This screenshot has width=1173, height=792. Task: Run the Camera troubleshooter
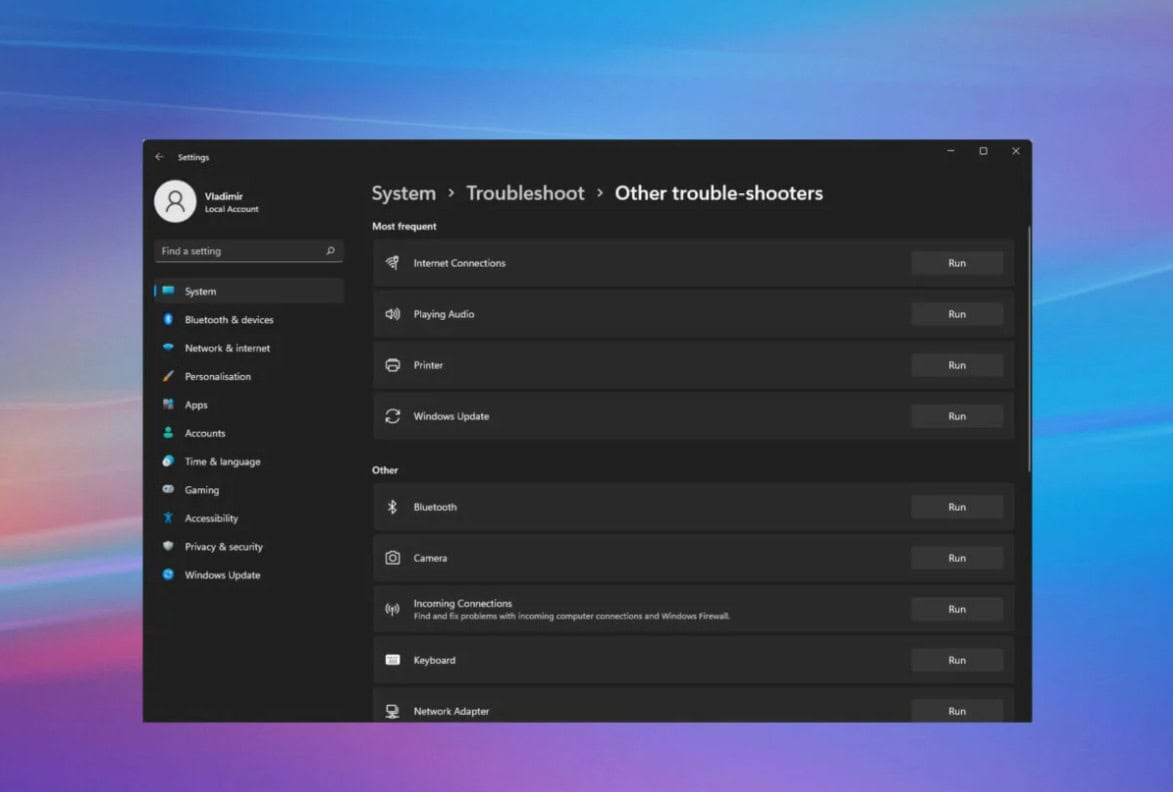957,558
